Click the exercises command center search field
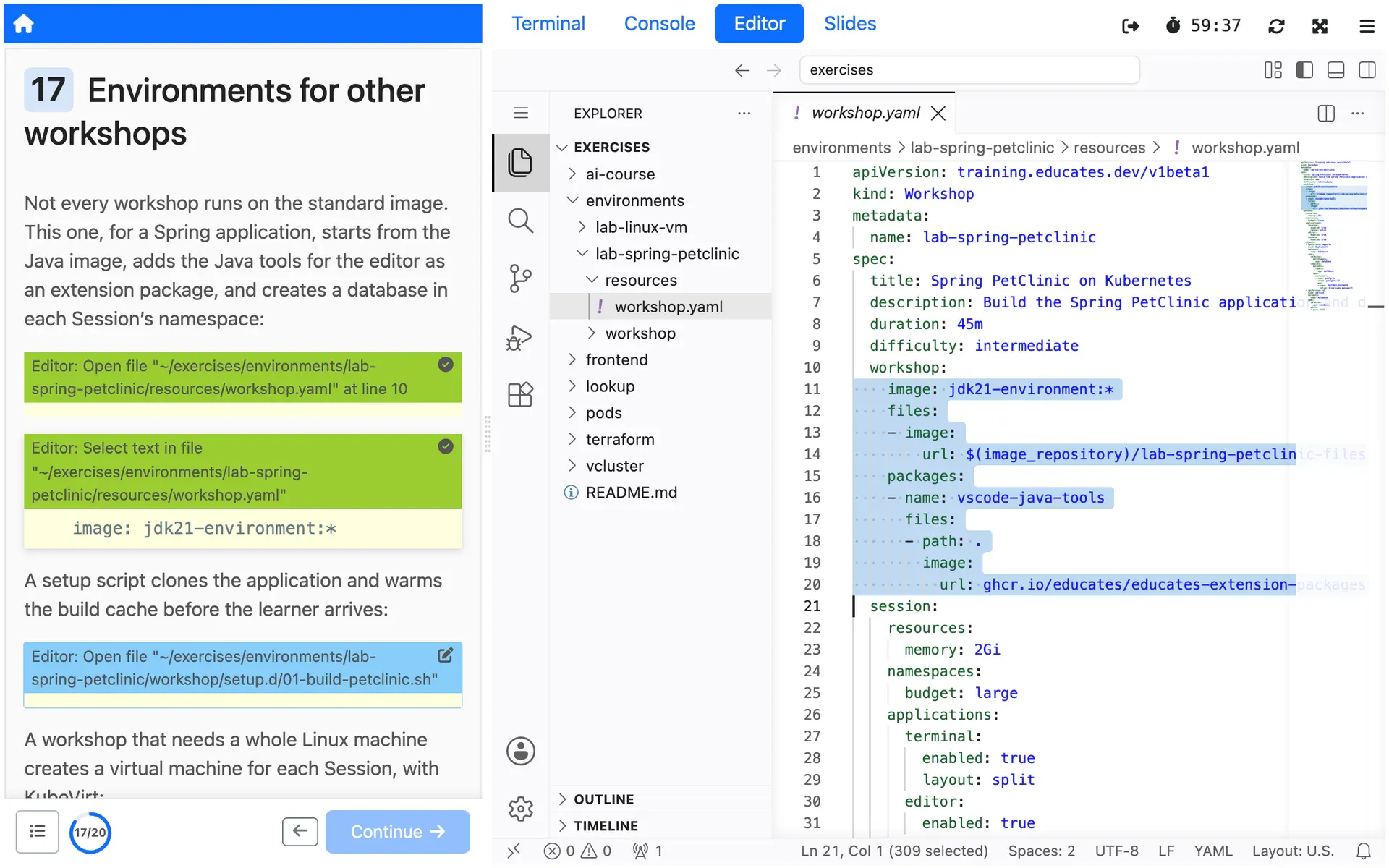Image resolution: width=1389 pixels, height=868 pixels. (x=969, y=70)
